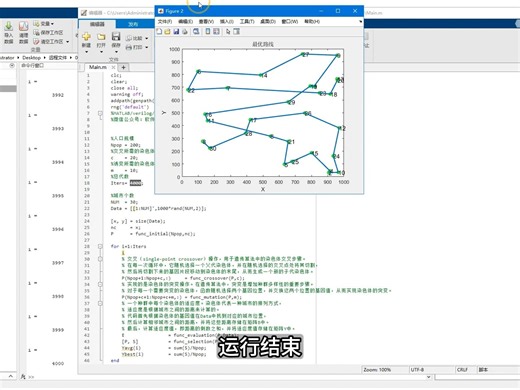Open the dropdown arrow under 新建
The image size is (520, 390).
click(86, 52)
